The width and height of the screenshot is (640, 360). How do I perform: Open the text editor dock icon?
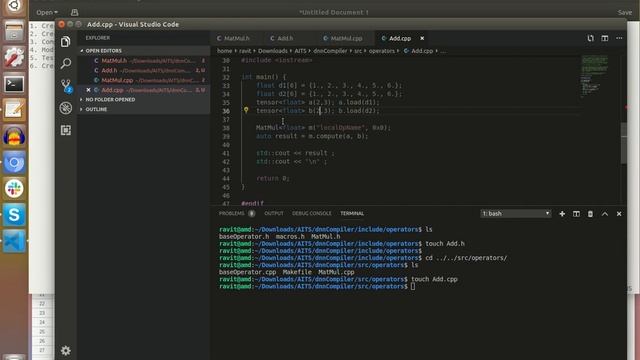(x=14, y=110)
